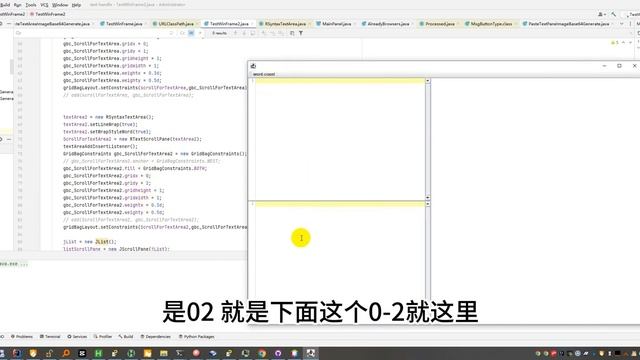Click the upper scrollbar up arrow
This screenshot has height=360, width=640.
coord(427,81)
